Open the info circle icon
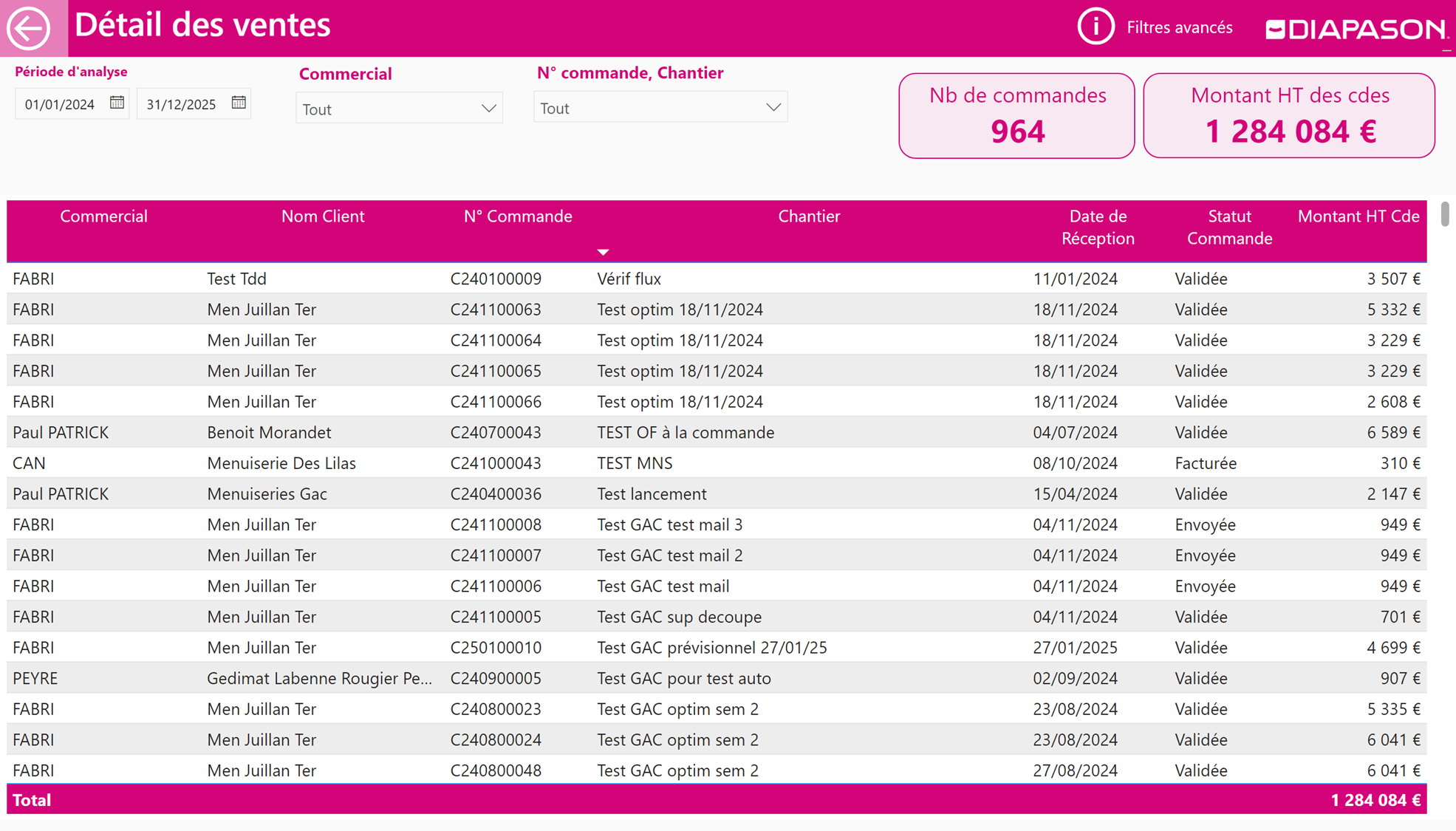1456x831 pixels. tap(1095, 27)
